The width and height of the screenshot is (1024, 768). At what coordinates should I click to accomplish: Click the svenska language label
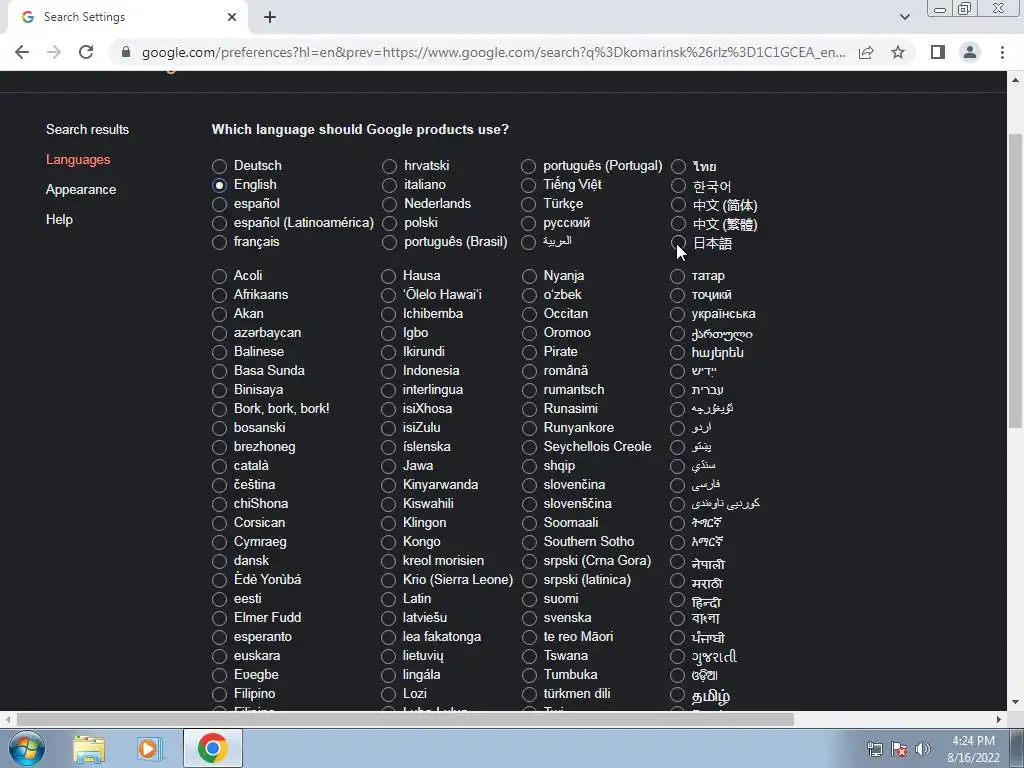pyautogui.click(x=568, y=617)
